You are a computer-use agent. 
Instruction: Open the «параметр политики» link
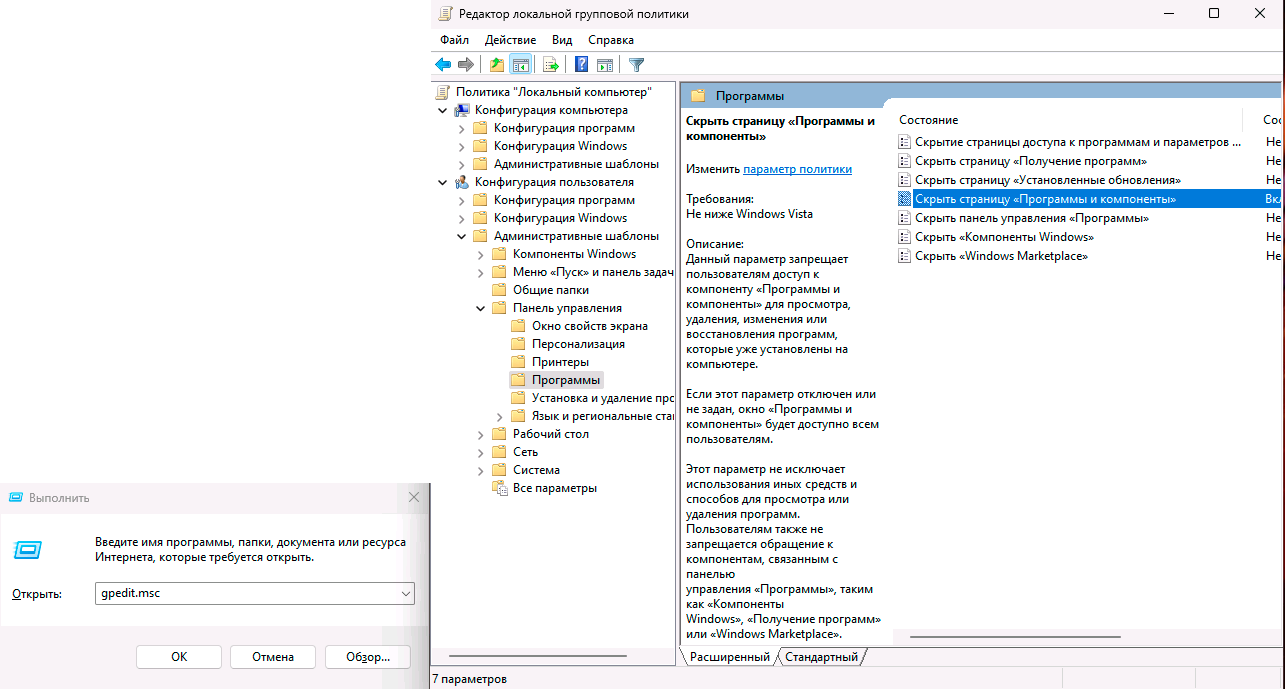coord(798,169)
